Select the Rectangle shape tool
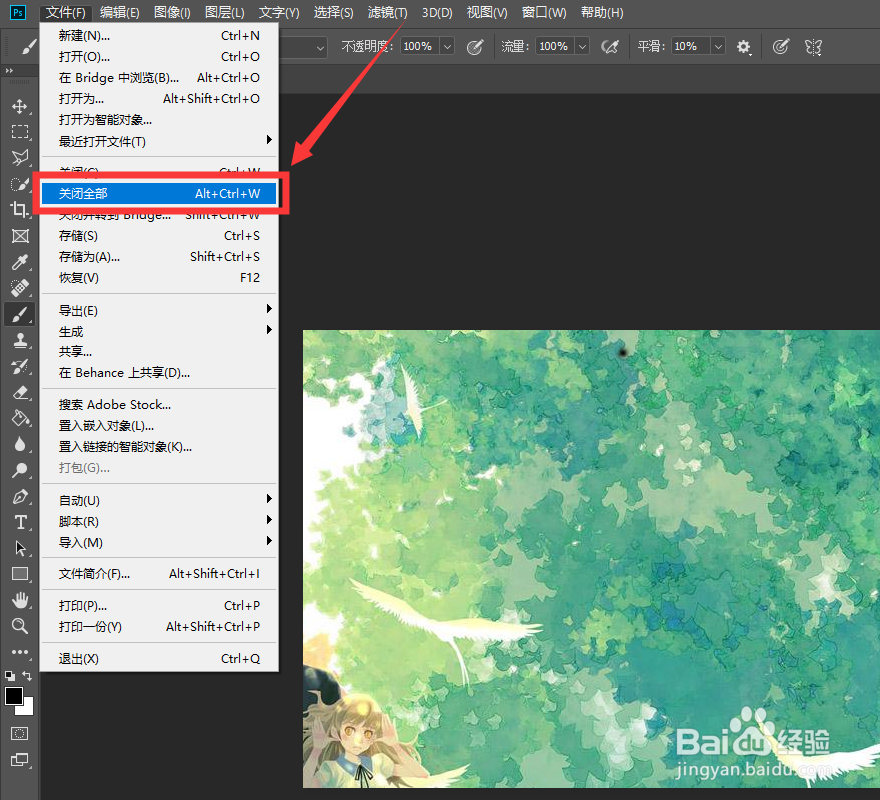Viewport: 880px width, 800px height. click(x=20, y=574)
